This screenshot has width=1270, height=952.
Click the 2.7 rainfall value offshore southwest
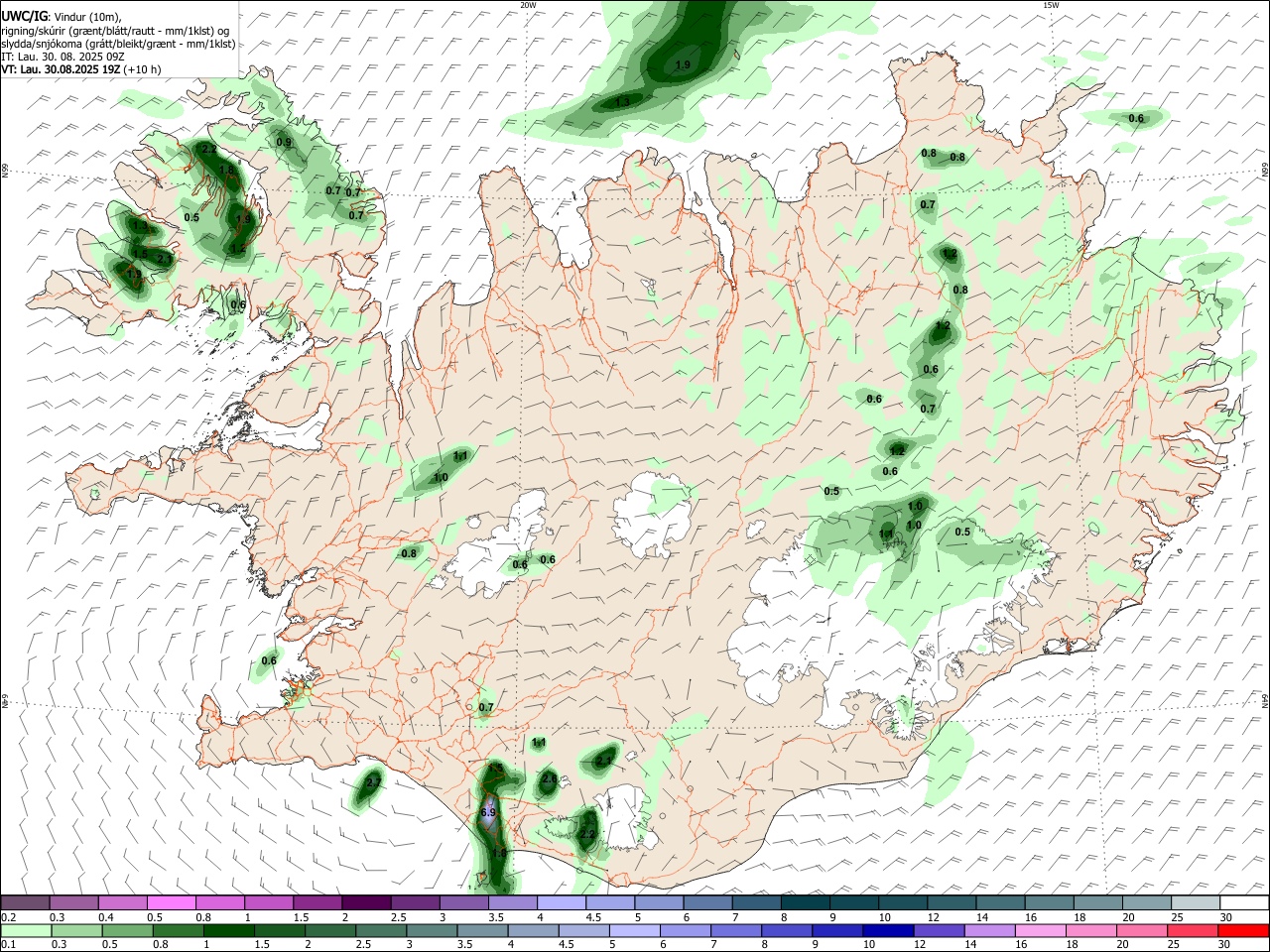(x=374, y=783)
